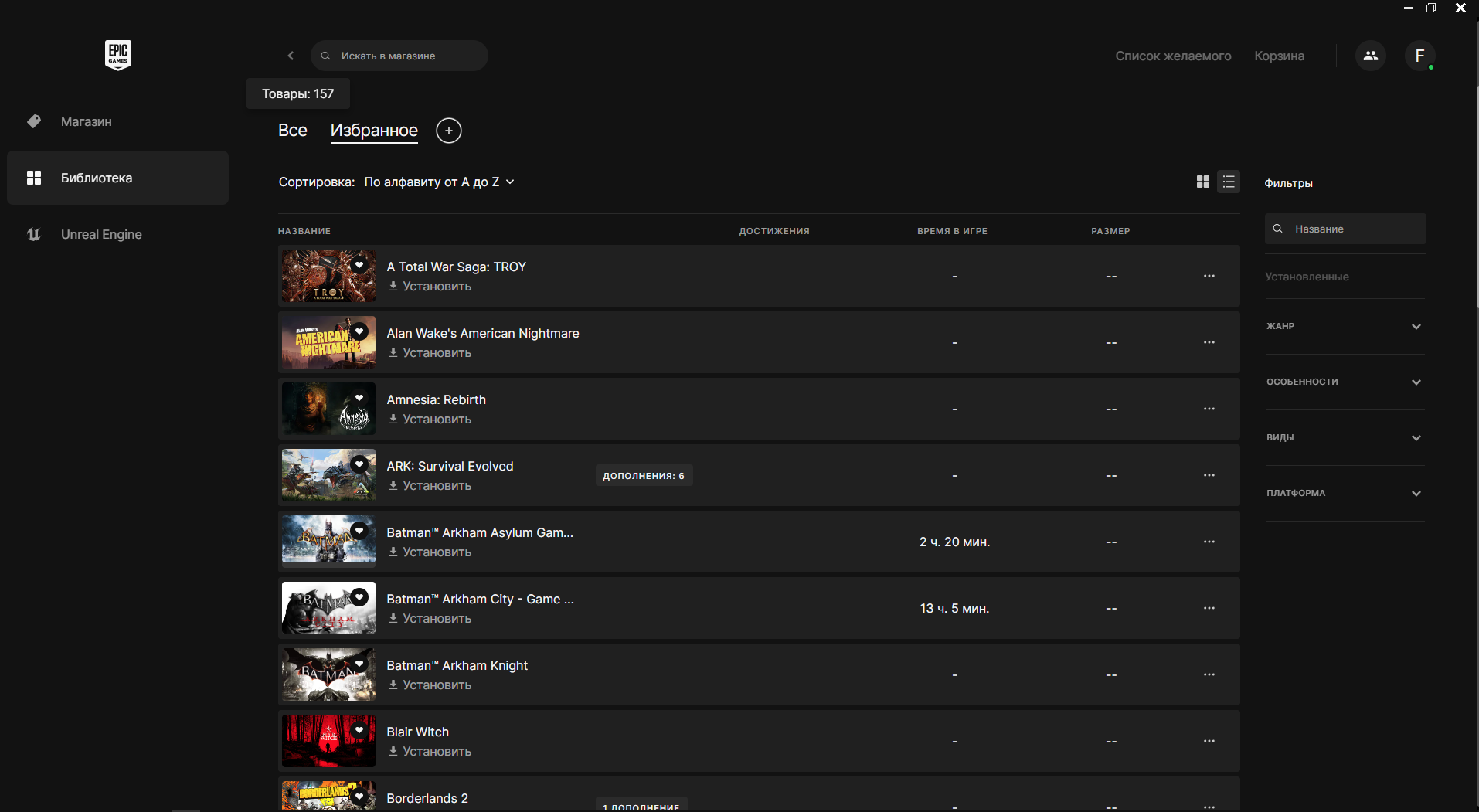Open the profile avatar F menu
1479x812 pixels.
click(x=1419, y=56)
